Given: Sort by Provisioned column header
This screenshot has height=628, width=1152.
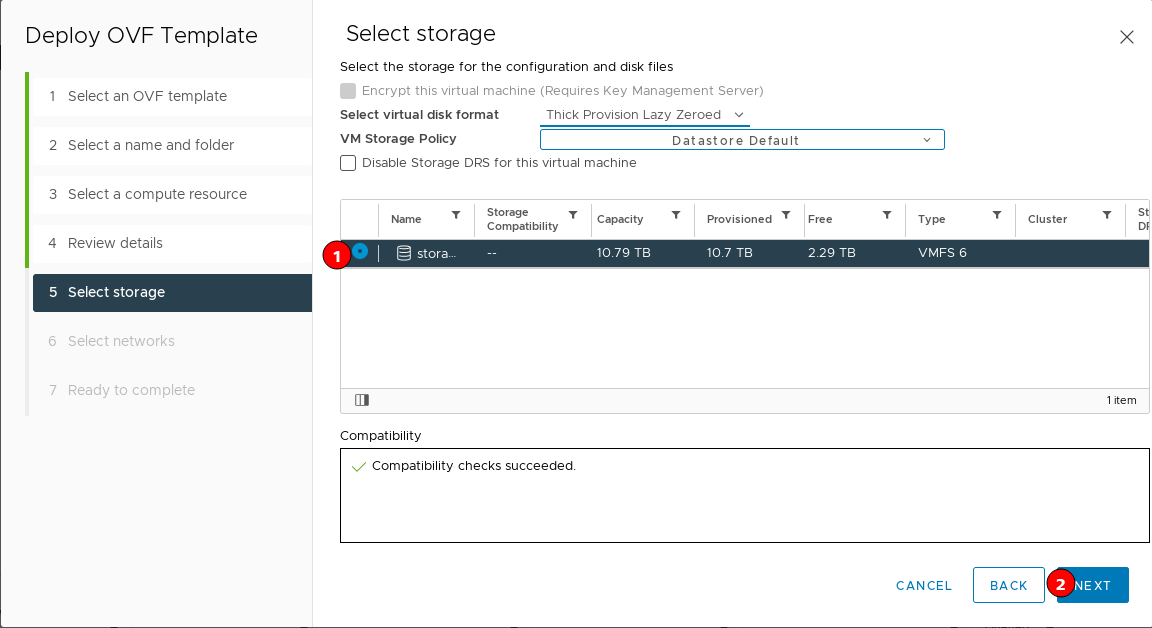Looking at the screenshot, I should pos(739,220).
